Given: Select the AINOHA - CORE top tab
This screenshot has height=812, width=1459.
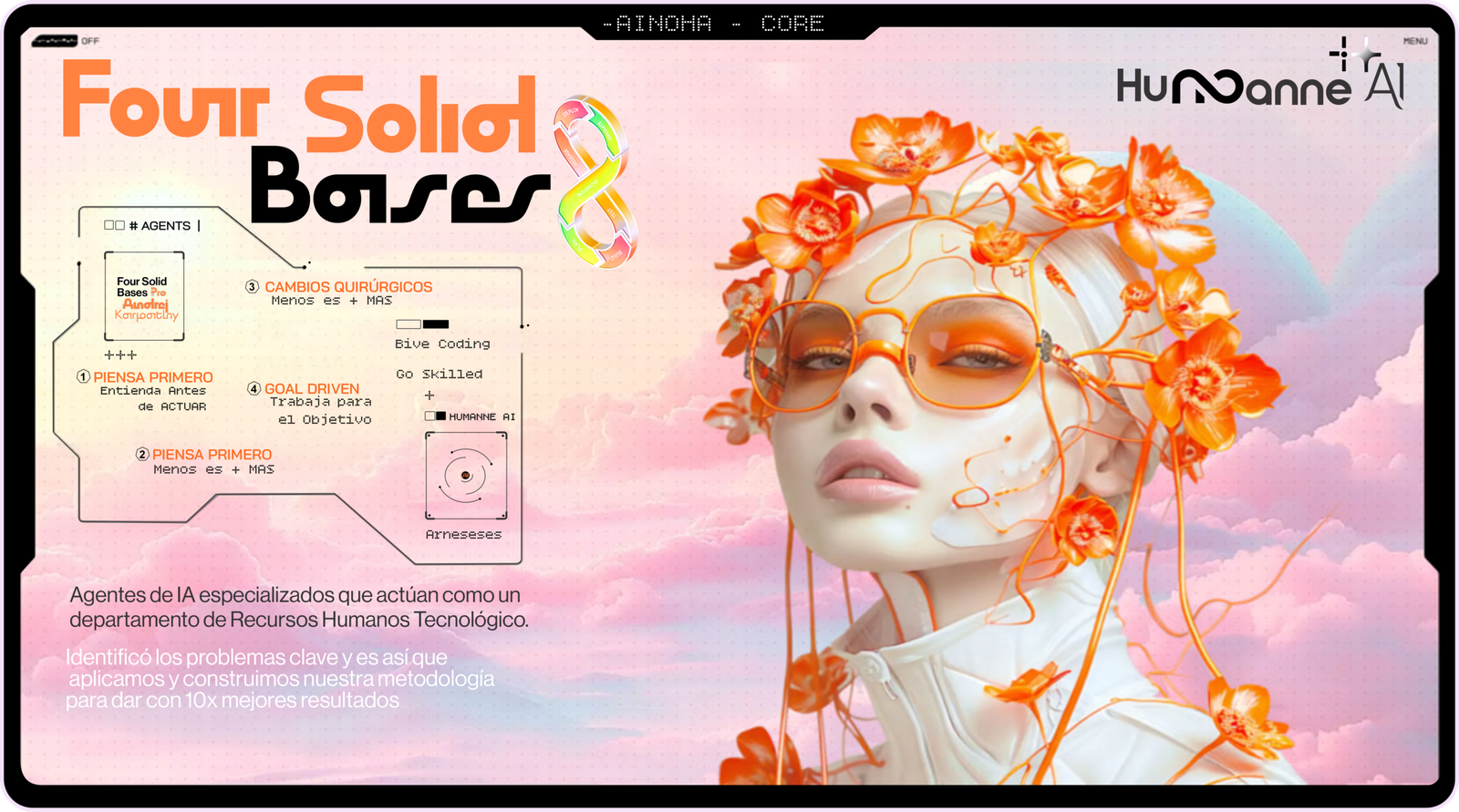Looking at the screenshot, I should 713,24.
